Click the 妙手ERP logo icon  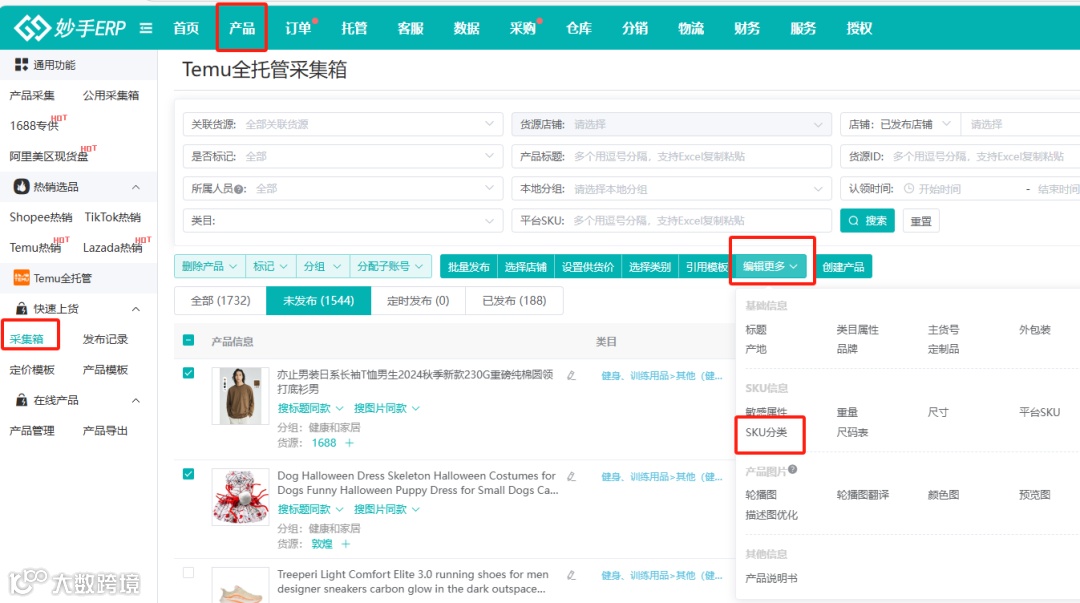click(x=32, y=27)
